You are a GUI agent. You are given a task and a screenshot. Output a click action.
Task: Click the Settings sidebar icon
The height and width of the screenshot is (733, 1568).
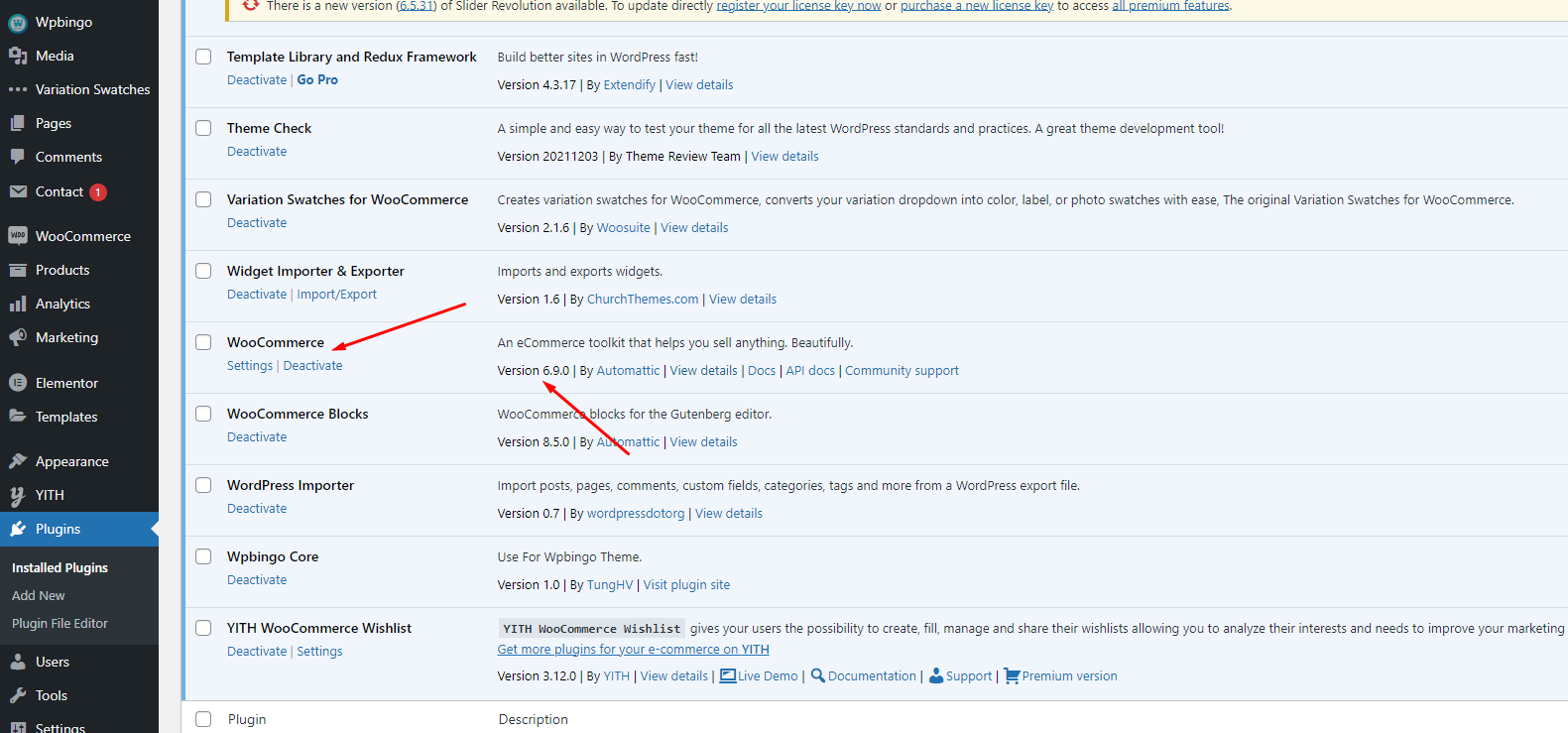tap(18, 727)
